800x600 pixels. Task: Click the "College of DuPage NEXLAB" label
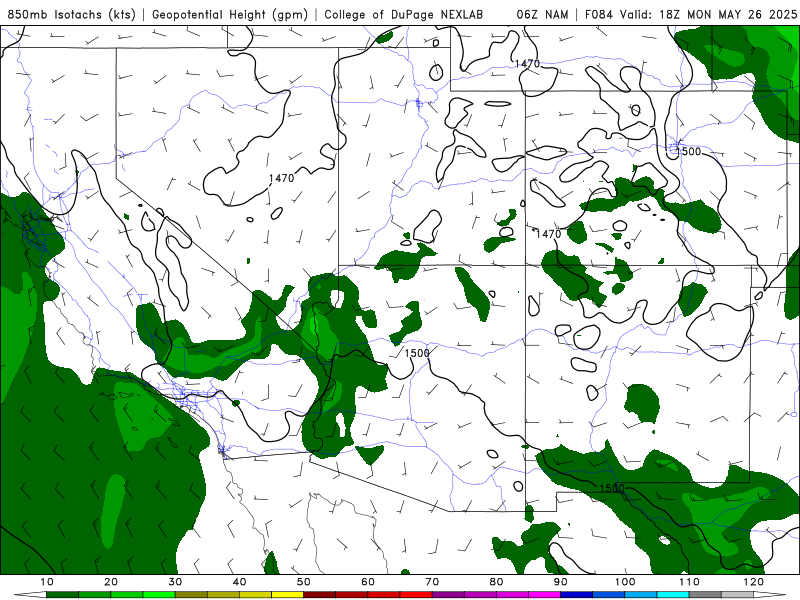pos(404,15)
